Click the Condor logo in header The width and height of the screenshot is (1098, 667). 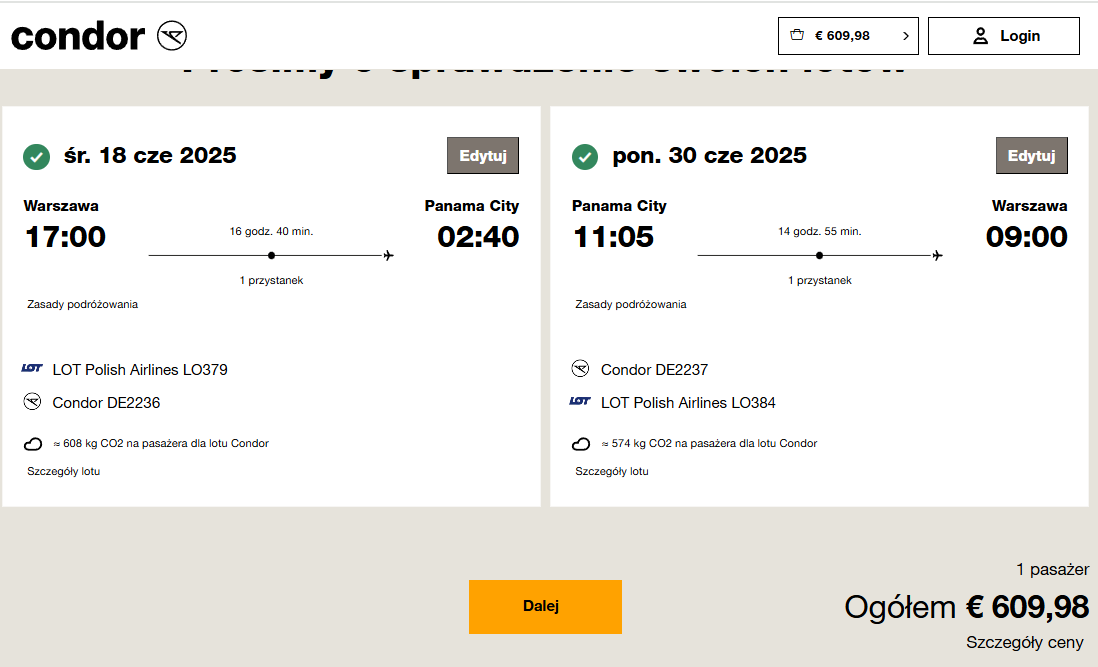(99, 36)
